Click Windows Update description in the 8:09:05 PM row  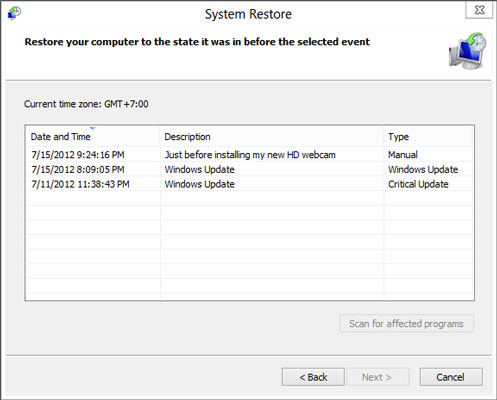(x=199, y=169)
